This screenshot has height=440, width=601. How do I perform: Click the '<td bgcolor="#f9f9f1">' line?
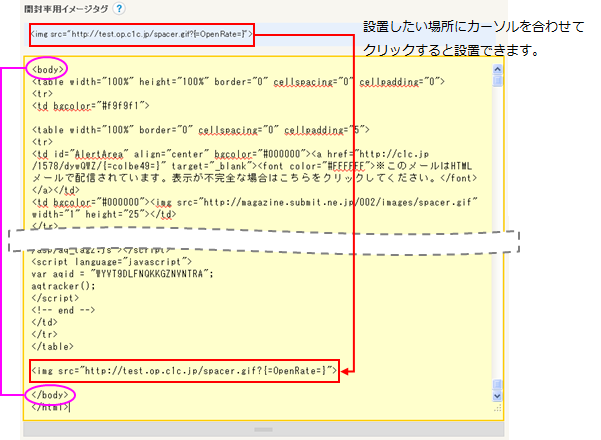pyautogui.click(x=90, y=106)
